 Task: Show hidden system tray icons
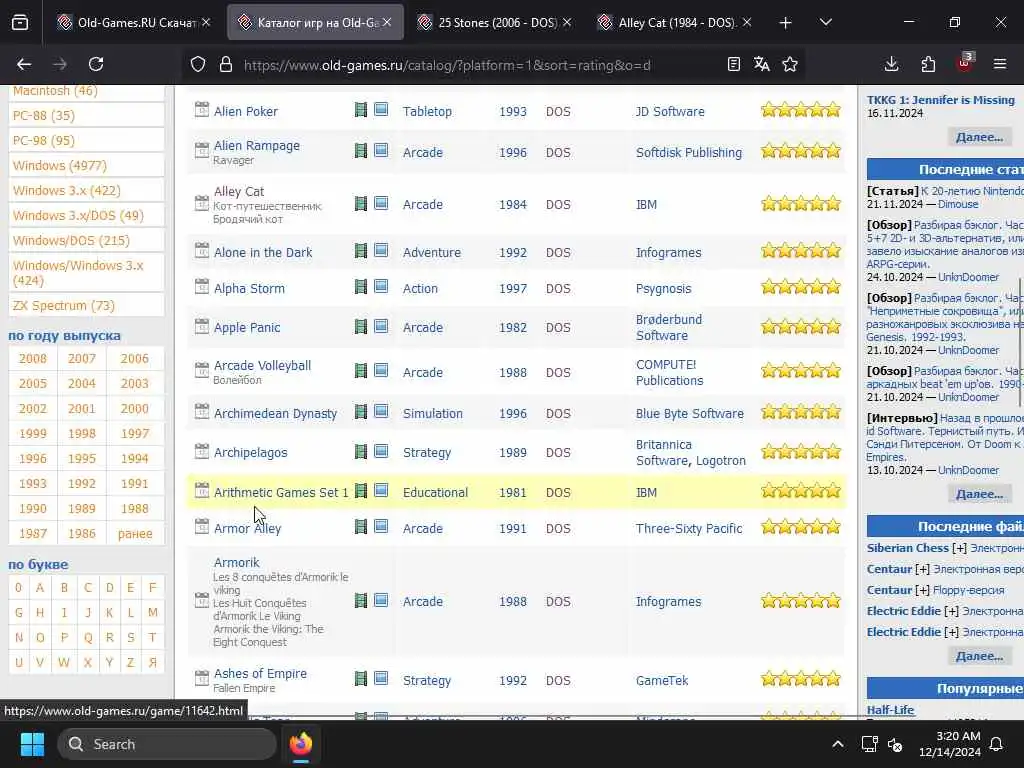point(838,744)
